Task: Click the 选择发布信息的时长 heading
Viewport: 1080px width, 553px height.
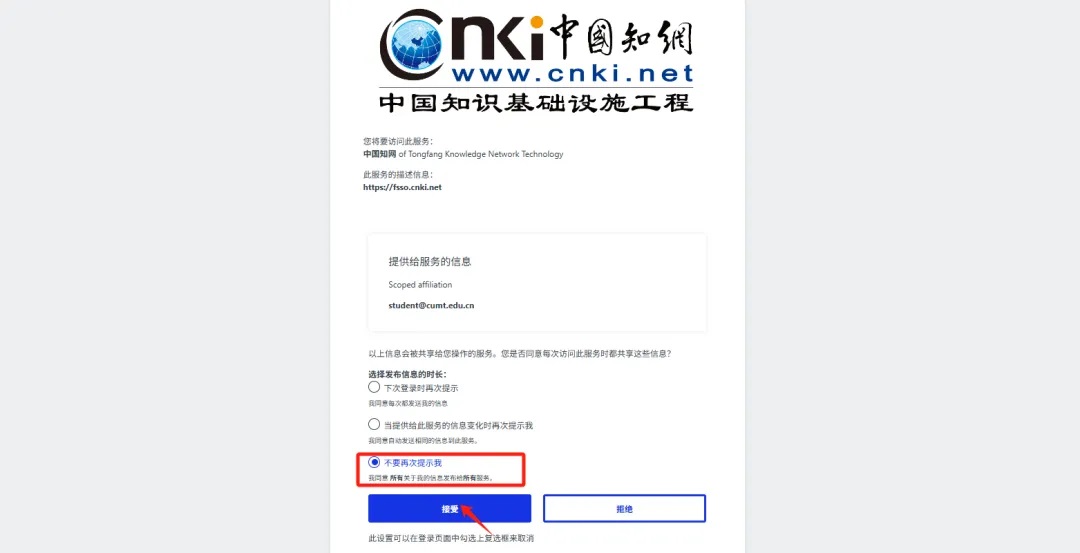Action: point(407,374)
